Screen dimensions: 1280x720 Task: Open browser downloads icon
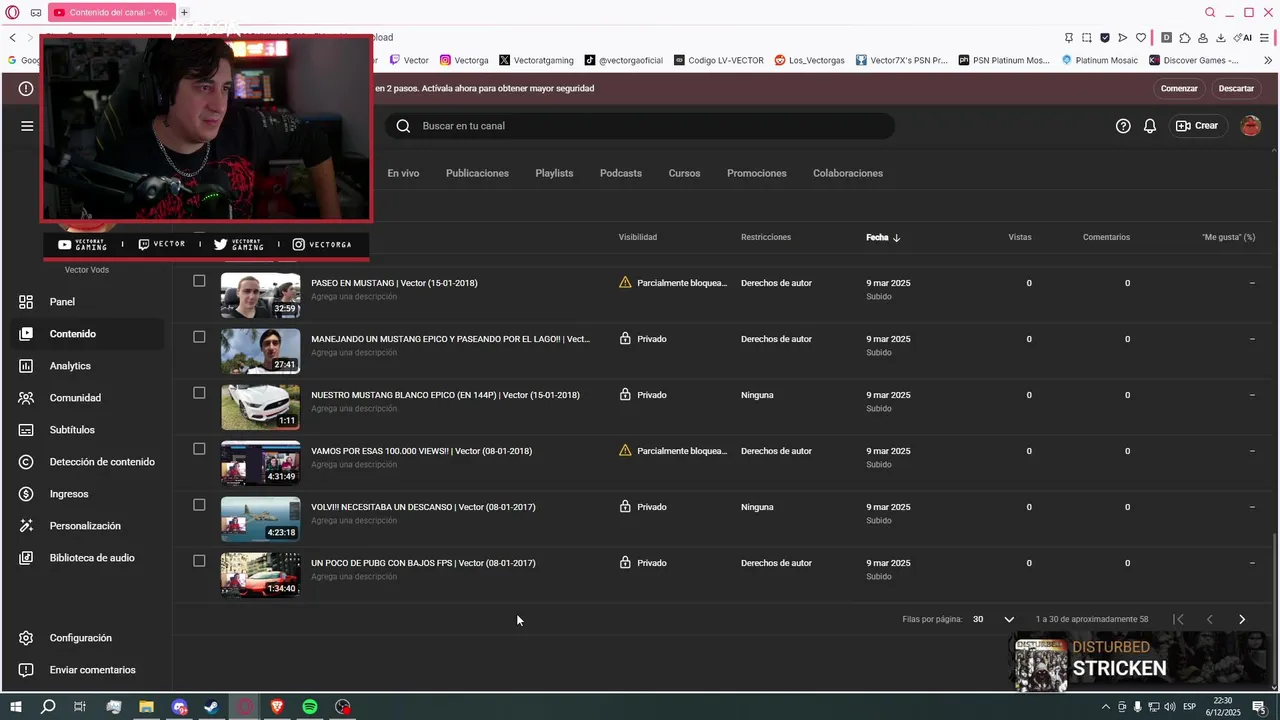pos(1221,38)
